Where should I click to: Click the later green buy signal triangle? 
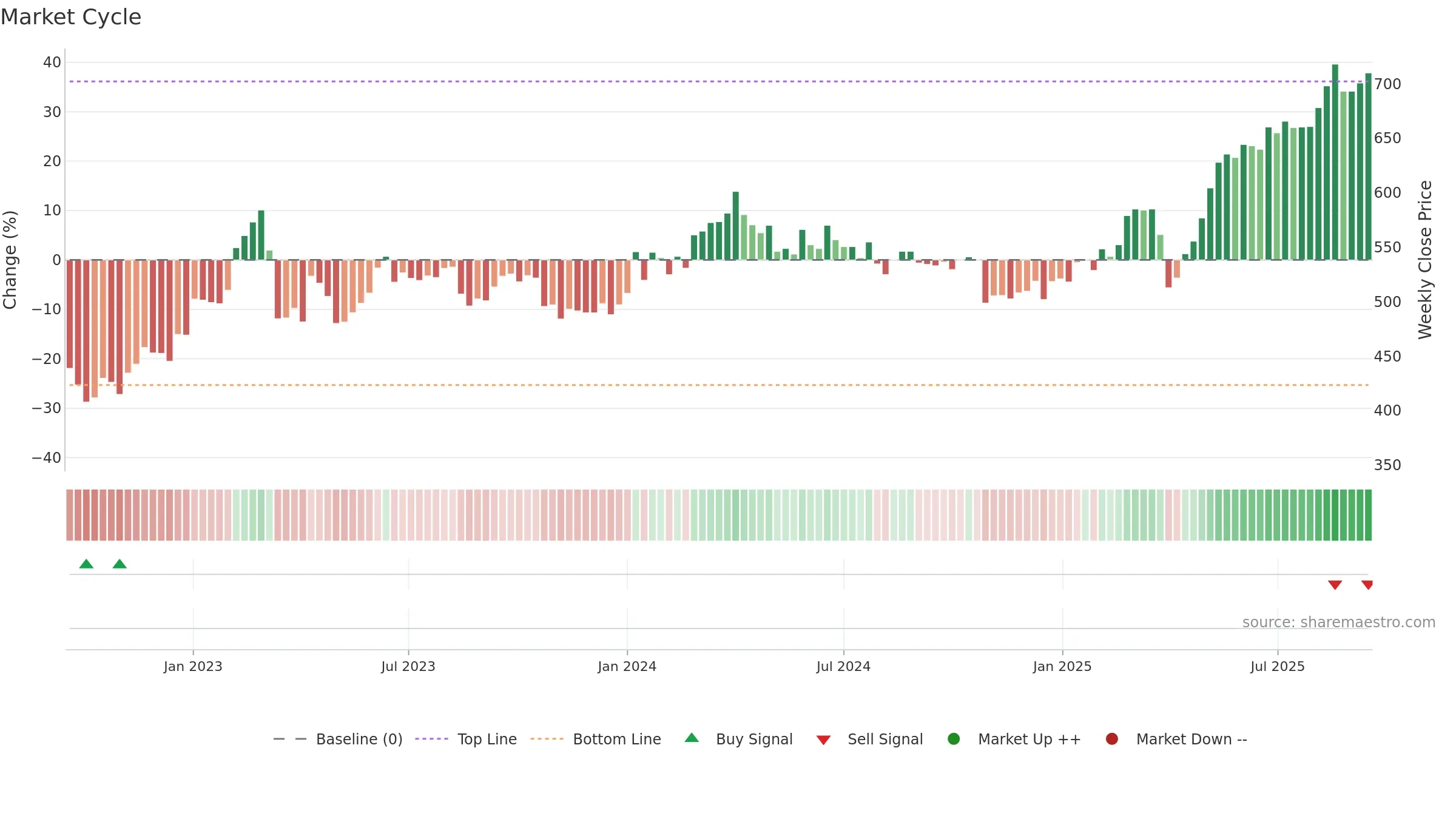(120, 564)
